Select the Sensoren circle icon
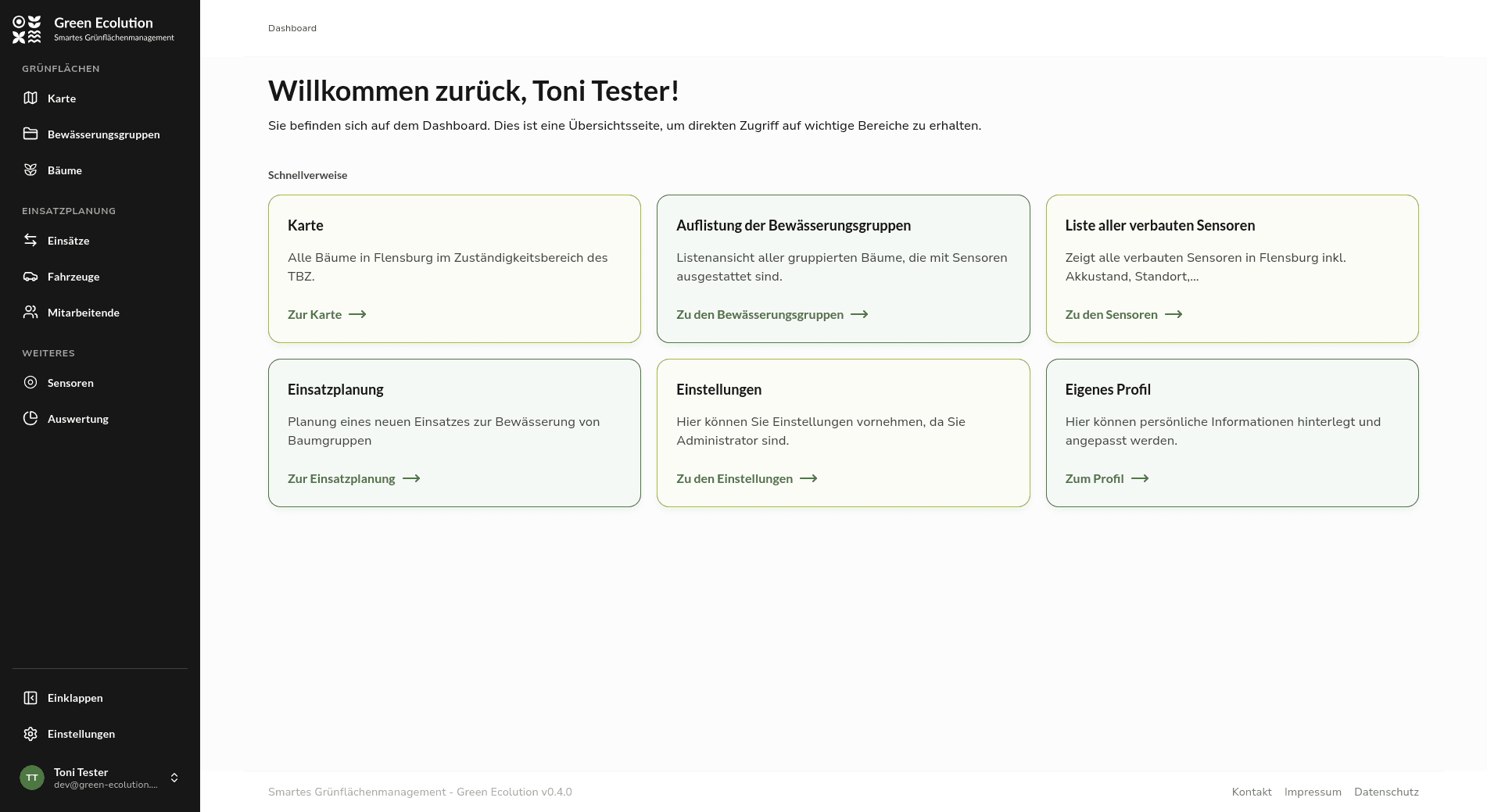 click(x=30, y=382)
